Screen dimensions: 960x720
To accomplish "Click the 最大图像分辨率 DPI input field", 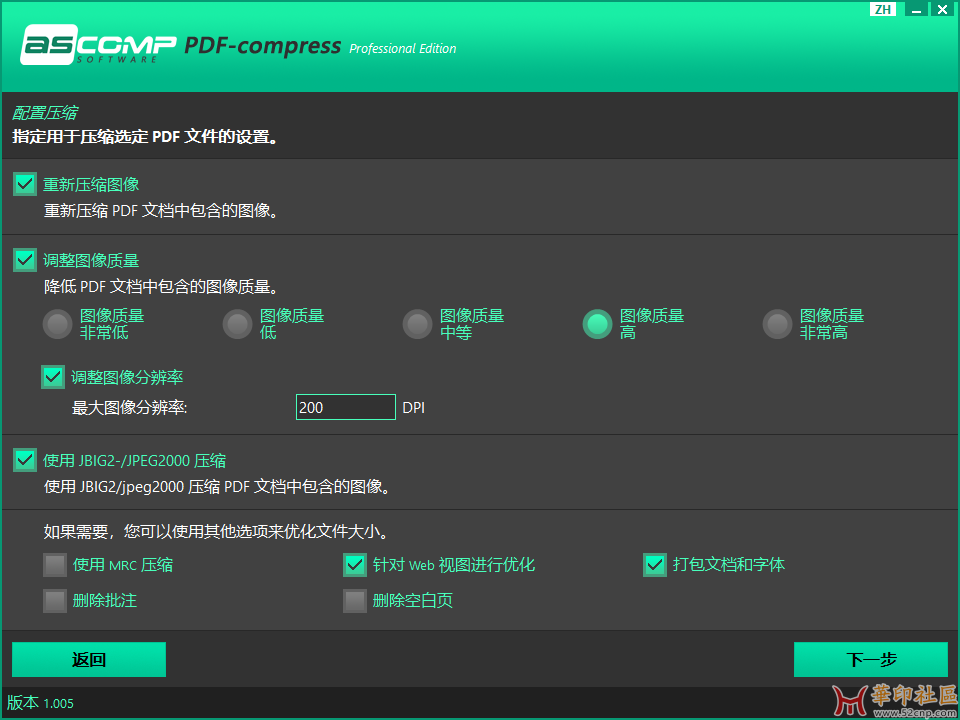I will tap(346, 407).
